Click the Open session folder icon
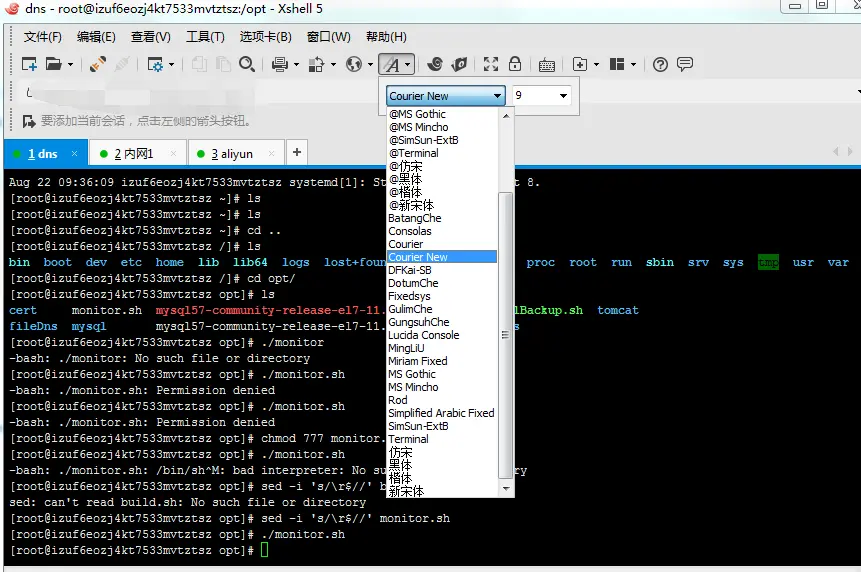861x572 pixels. (53, 64)
